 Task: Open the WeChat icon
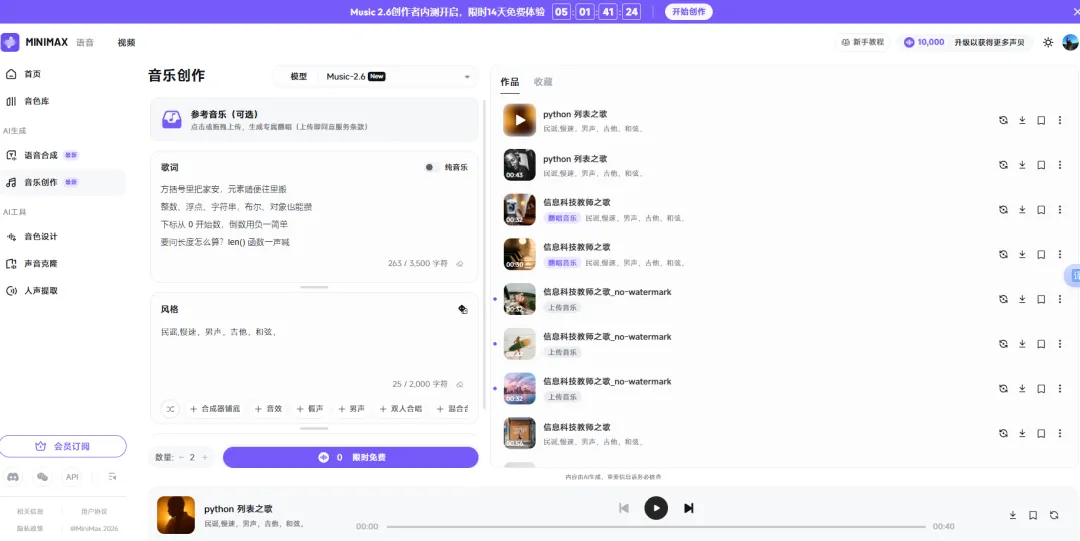coord(43,477)
